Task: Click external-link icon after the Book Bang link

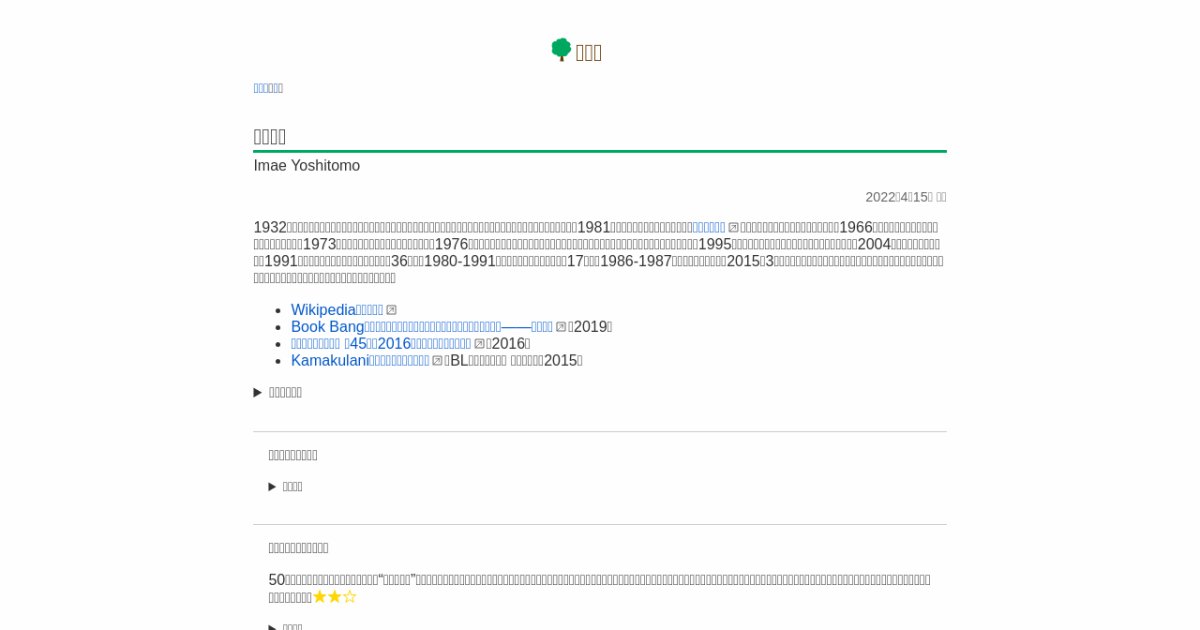Action: click(561, 327)
